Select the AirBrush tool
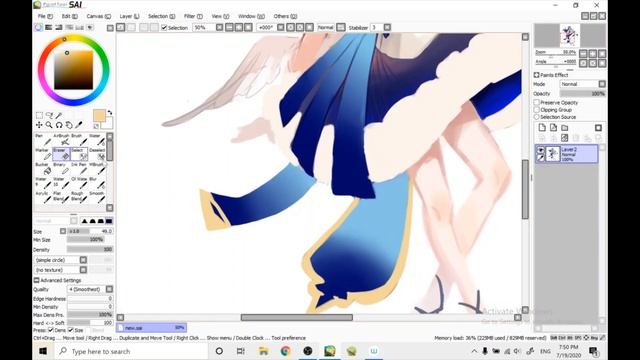The width and height of the screenshot is (640, 360). (x=61, y=140)
